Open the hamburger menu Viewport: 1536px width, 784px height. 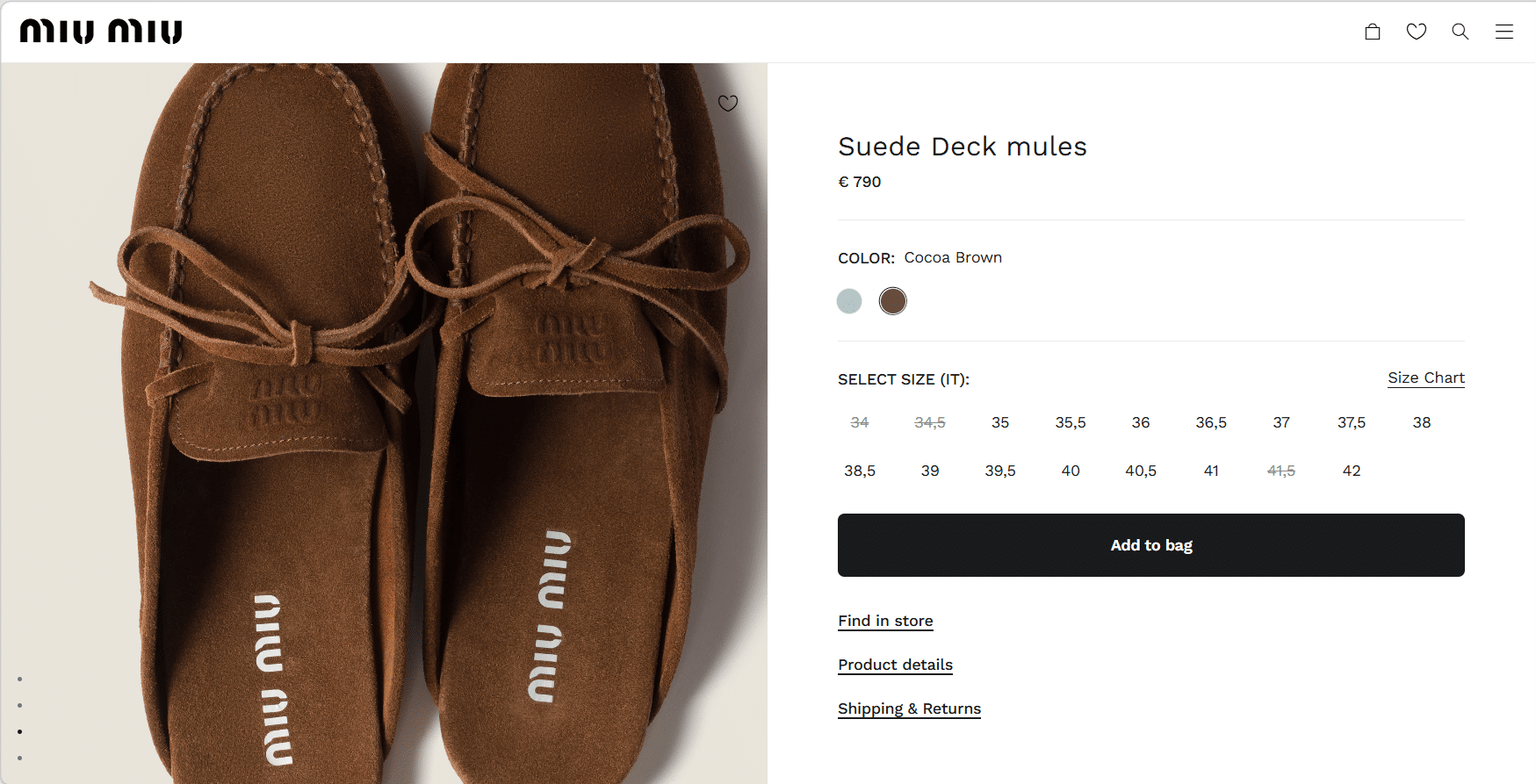coord(1504,32)
